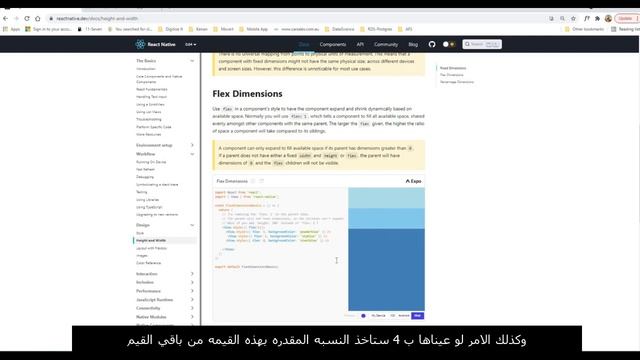Jump to Flex Dimensions in table of contents
Screen dimensions: 640x360
click(452, 75)
